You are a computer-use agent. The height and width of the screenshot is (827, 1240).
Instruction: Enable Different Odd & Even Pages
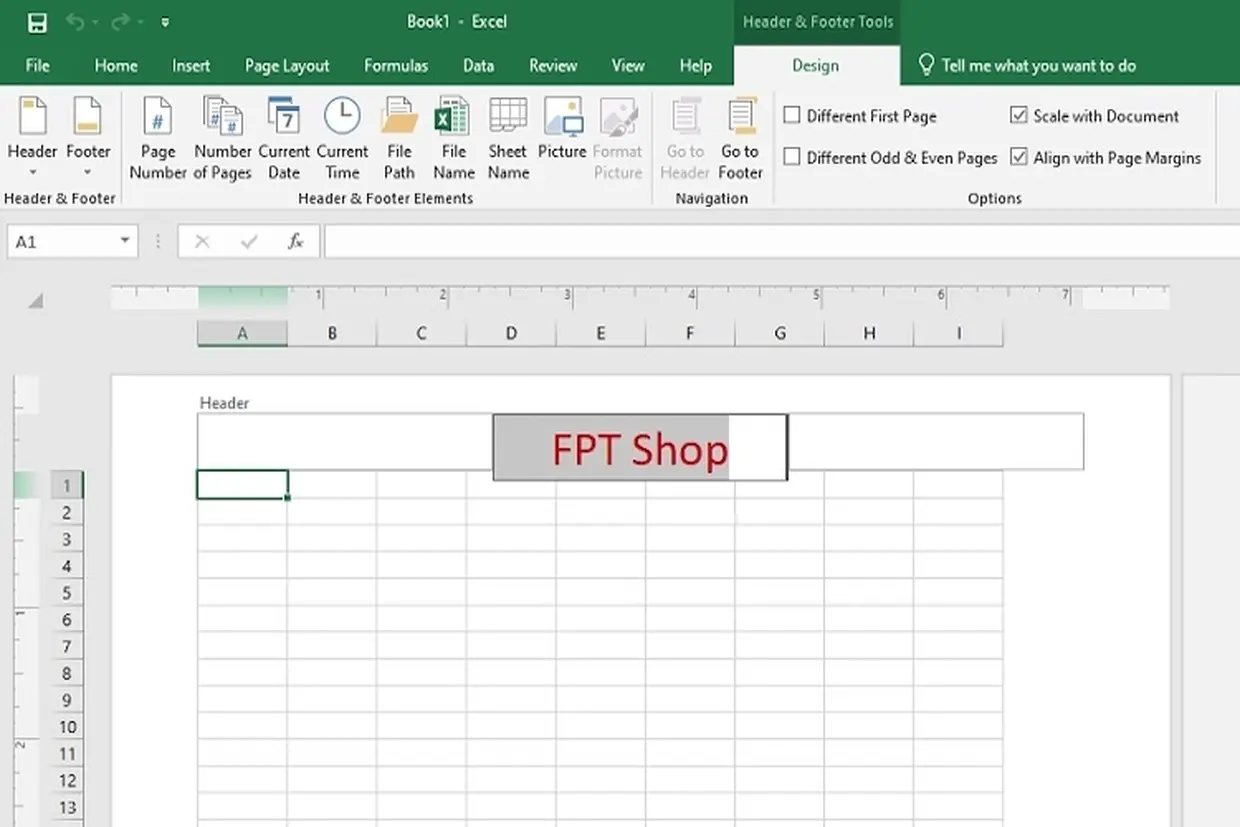point(792,157)
